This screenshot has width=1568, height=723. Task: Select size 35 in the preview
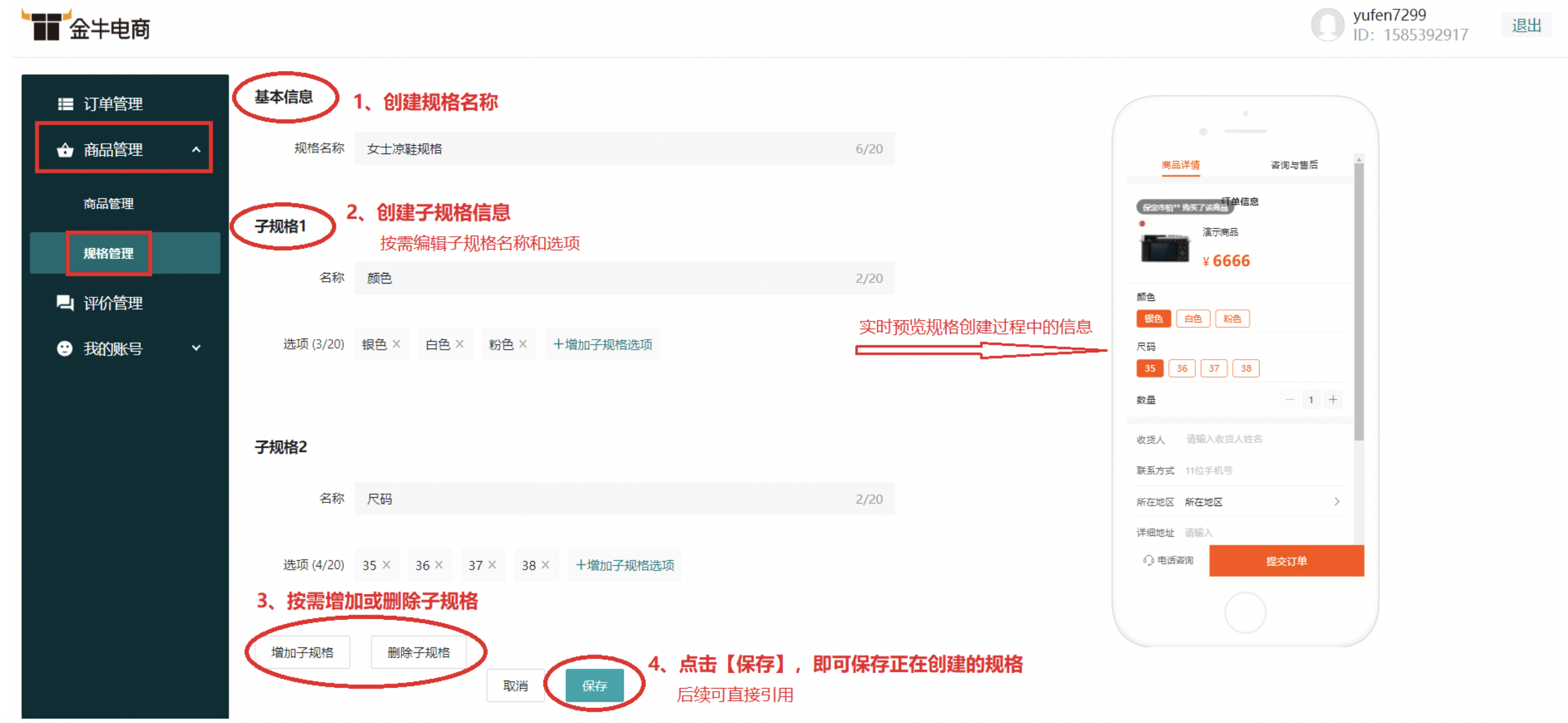click(1150, 368)
